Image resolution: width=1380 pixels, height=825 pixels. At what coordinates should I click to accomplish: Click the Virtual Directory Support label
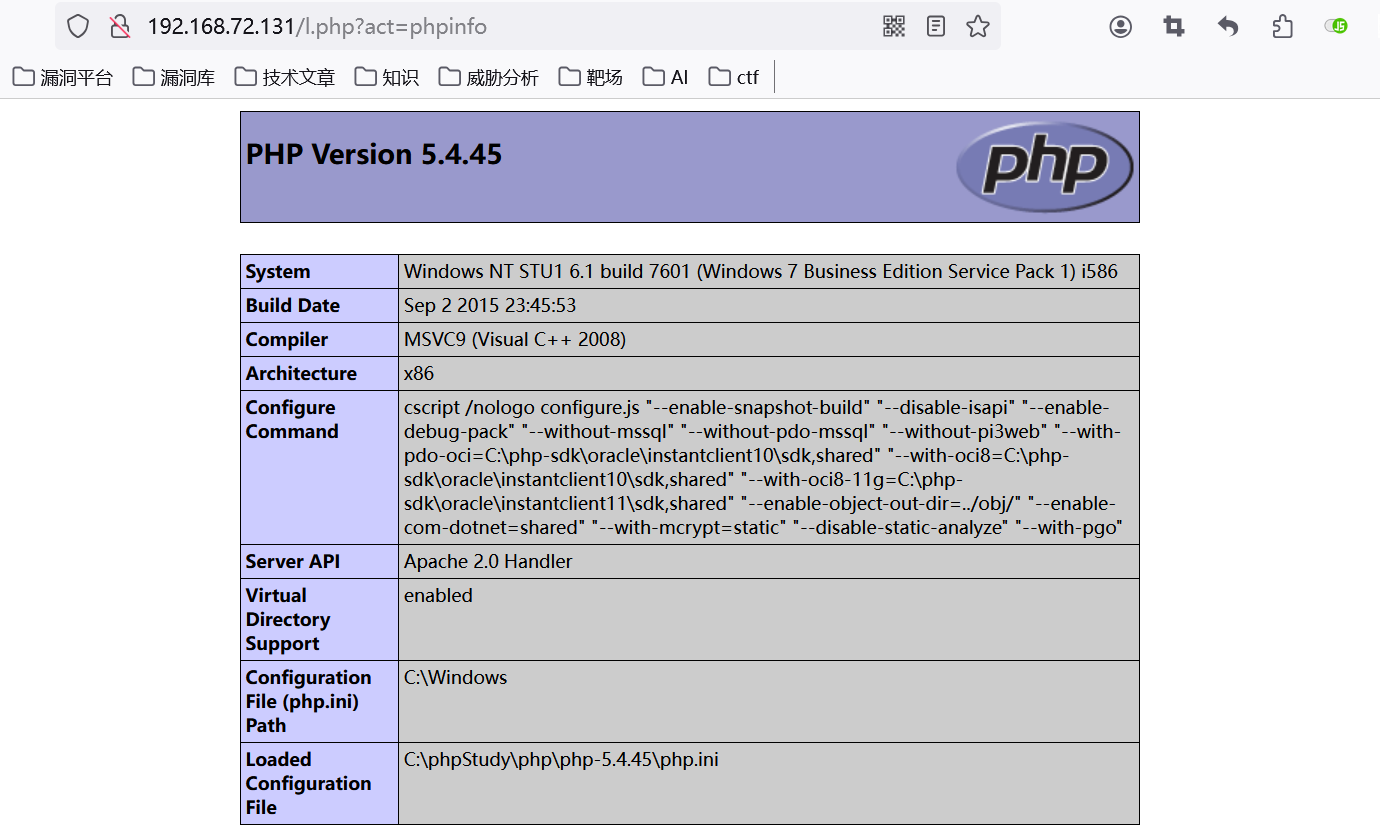(288, 620)
